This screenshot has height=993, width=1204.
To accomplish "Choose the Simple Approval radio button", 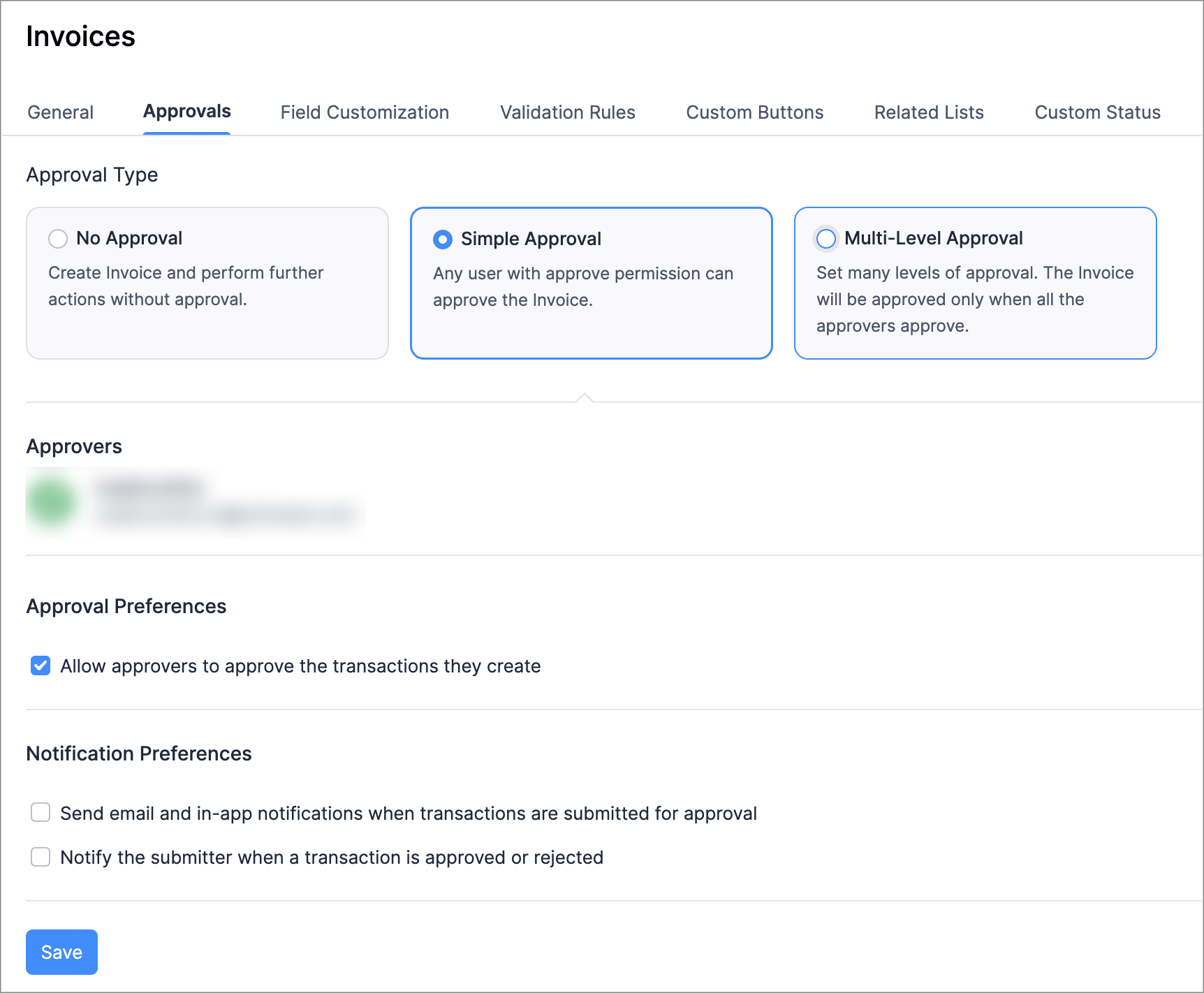I will tap(443, 240).
